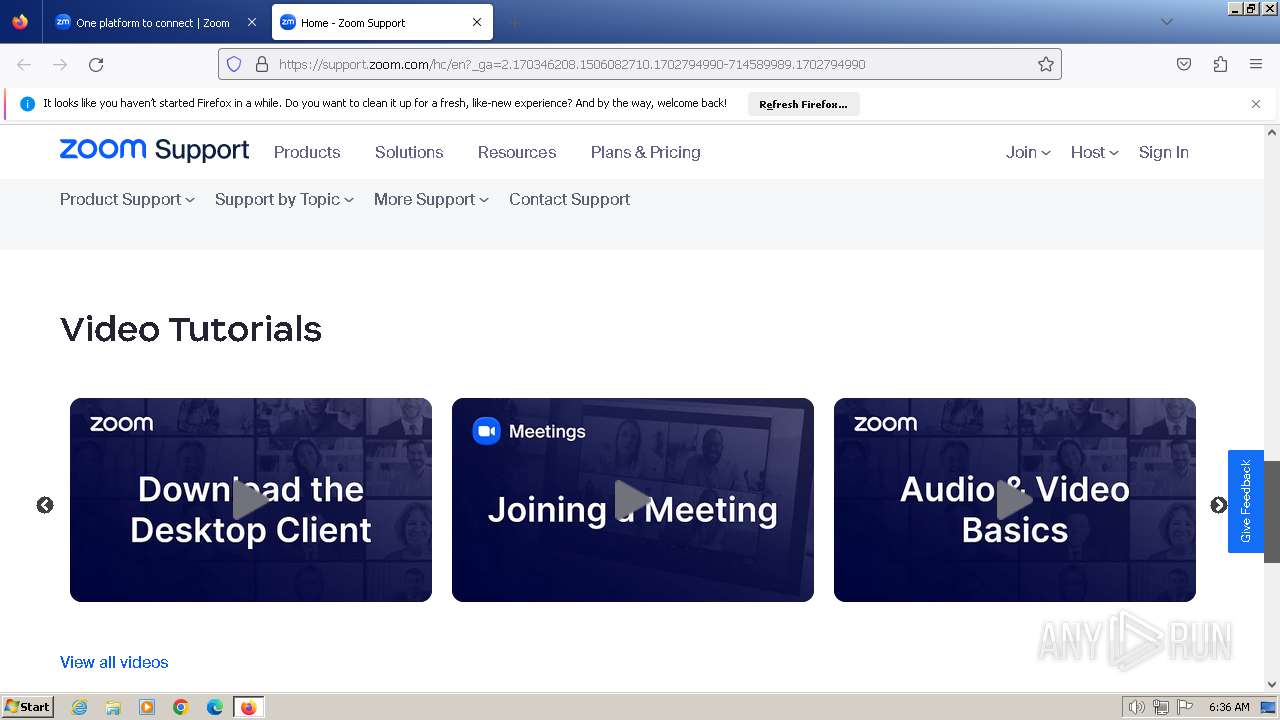The width and height of the screenshot is (1280, 720).
Task: Select the Home - Zoom Support tab
Action: [381, 22]
